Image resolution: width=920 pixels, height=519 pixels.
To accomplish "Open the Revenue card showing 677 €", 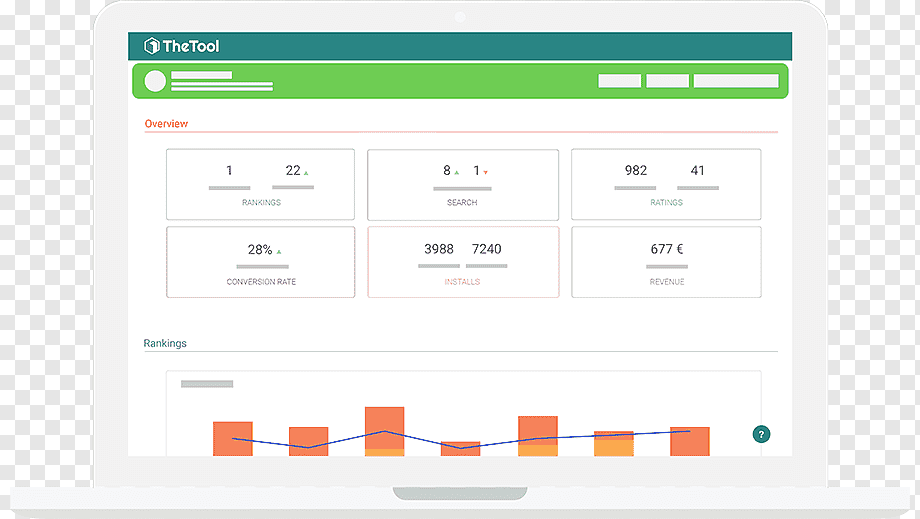I will 666,262.
